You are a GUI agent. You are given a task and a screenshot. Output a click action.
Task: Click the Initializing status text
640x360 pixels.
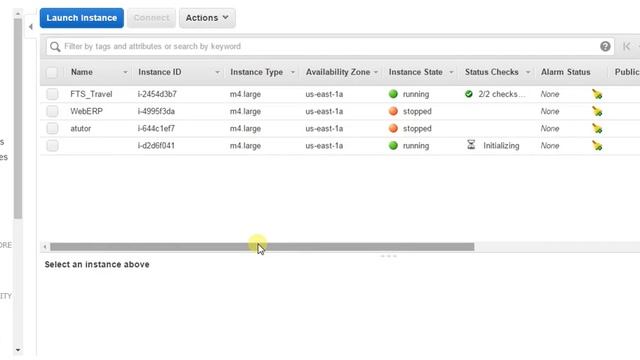[501, 146]
